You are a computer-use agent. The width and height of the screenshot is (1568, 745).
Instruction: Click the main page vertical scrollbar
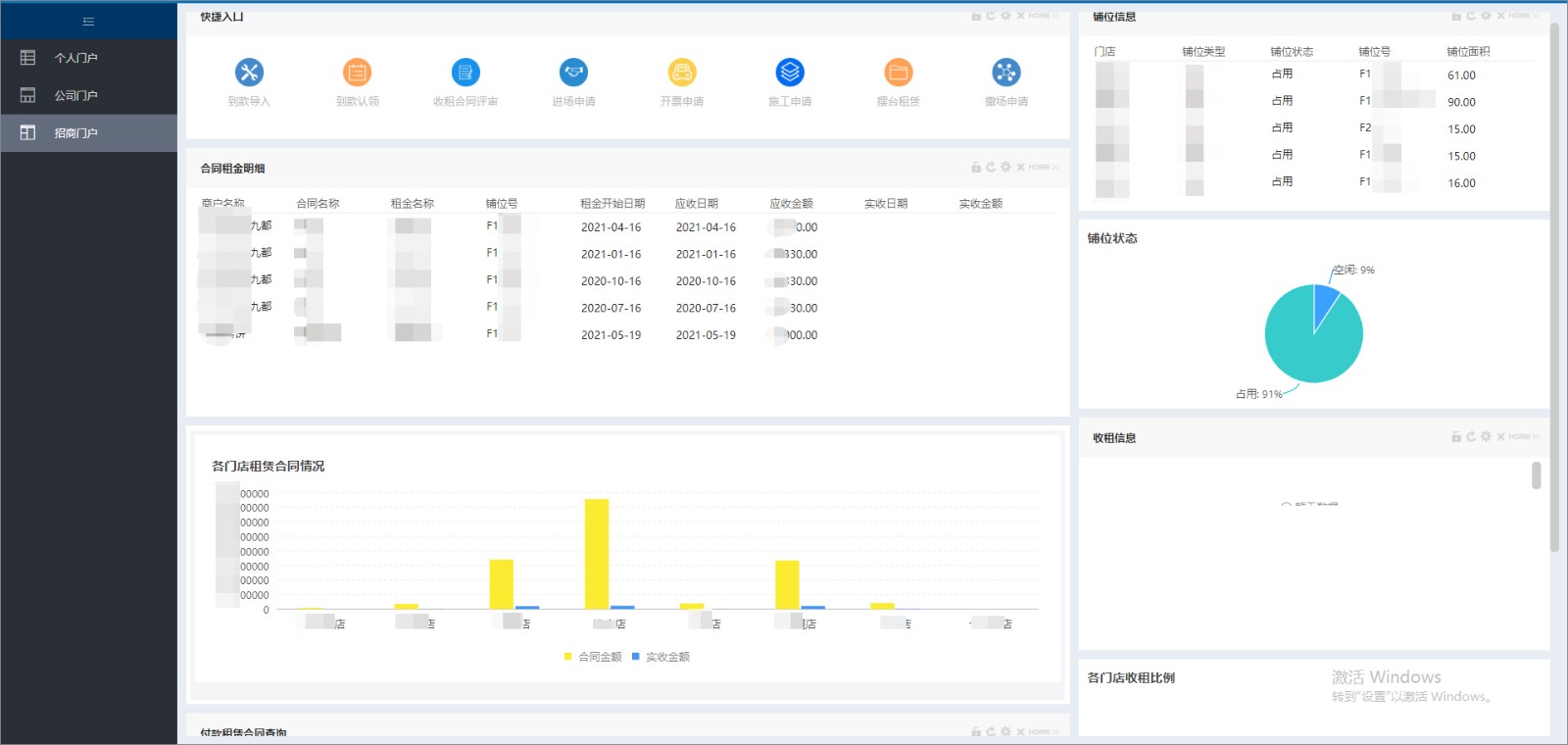pyautogui.click(x=1554, y=289)
